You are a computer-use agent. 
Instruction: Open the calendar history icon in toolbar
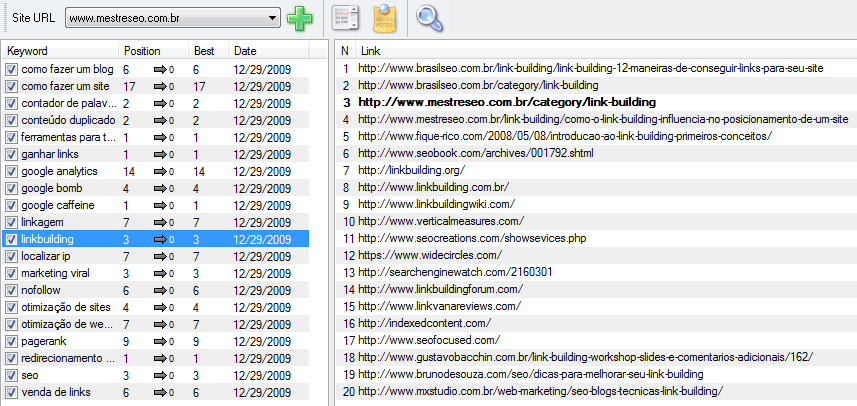tap(345, 18)
